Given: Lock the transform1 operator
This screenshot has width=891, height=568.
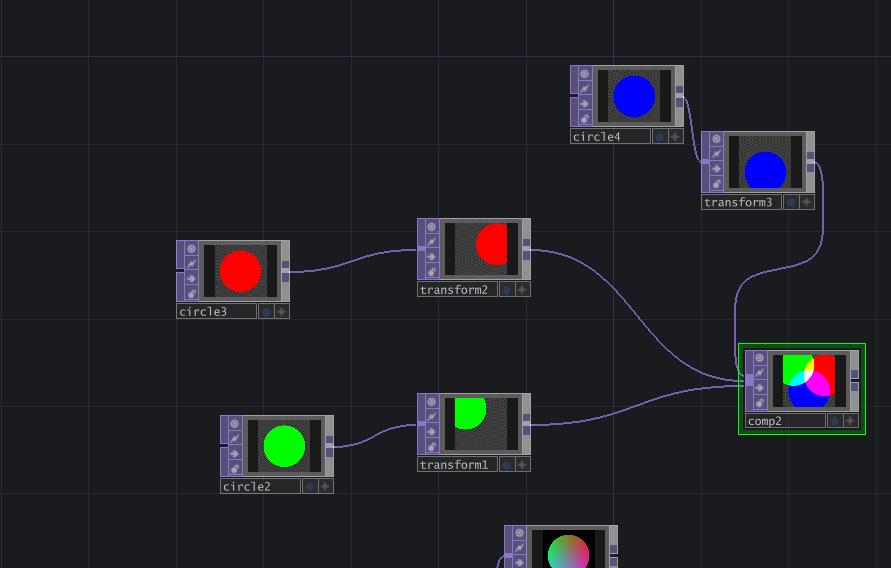Looking at the screenshot, I should [432, 446].
